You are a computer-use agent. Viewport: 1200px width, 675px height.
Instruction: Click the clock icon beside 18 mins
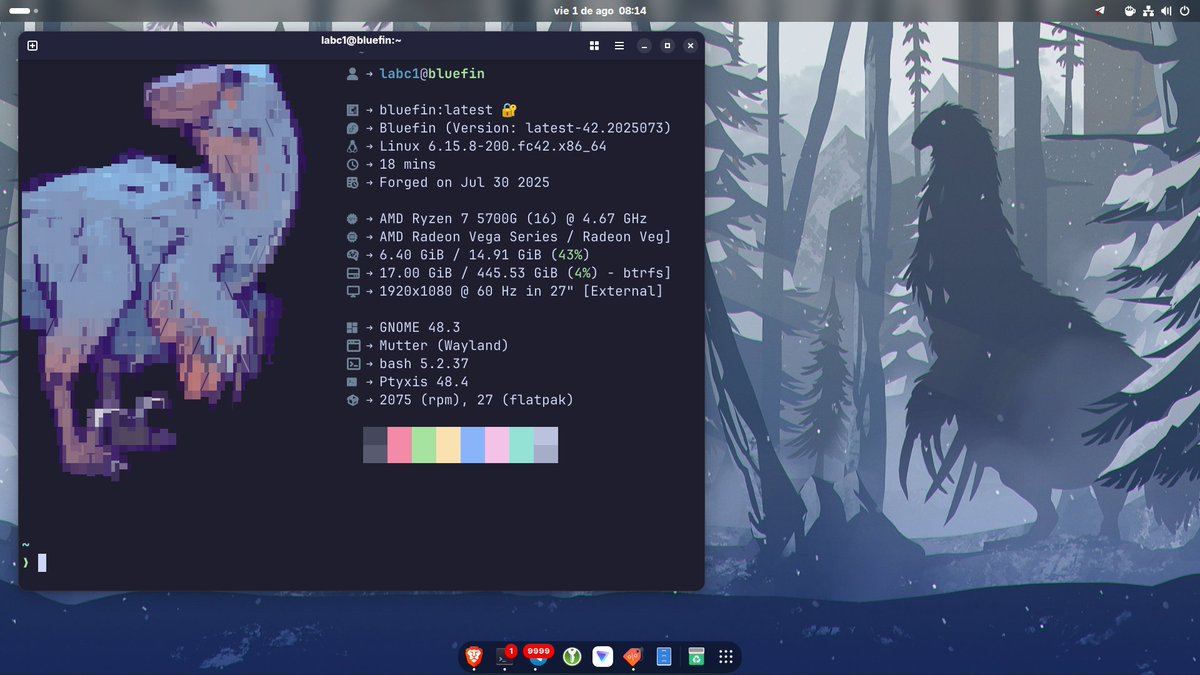pos(352,164)
